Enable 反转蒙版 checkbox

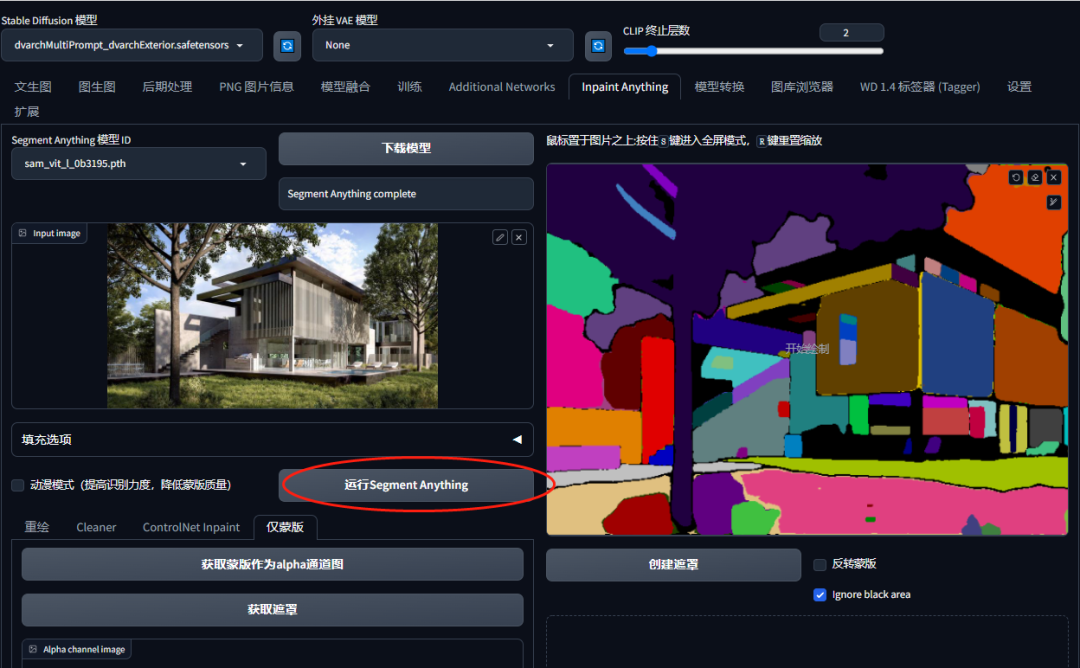tap(820, 565)
